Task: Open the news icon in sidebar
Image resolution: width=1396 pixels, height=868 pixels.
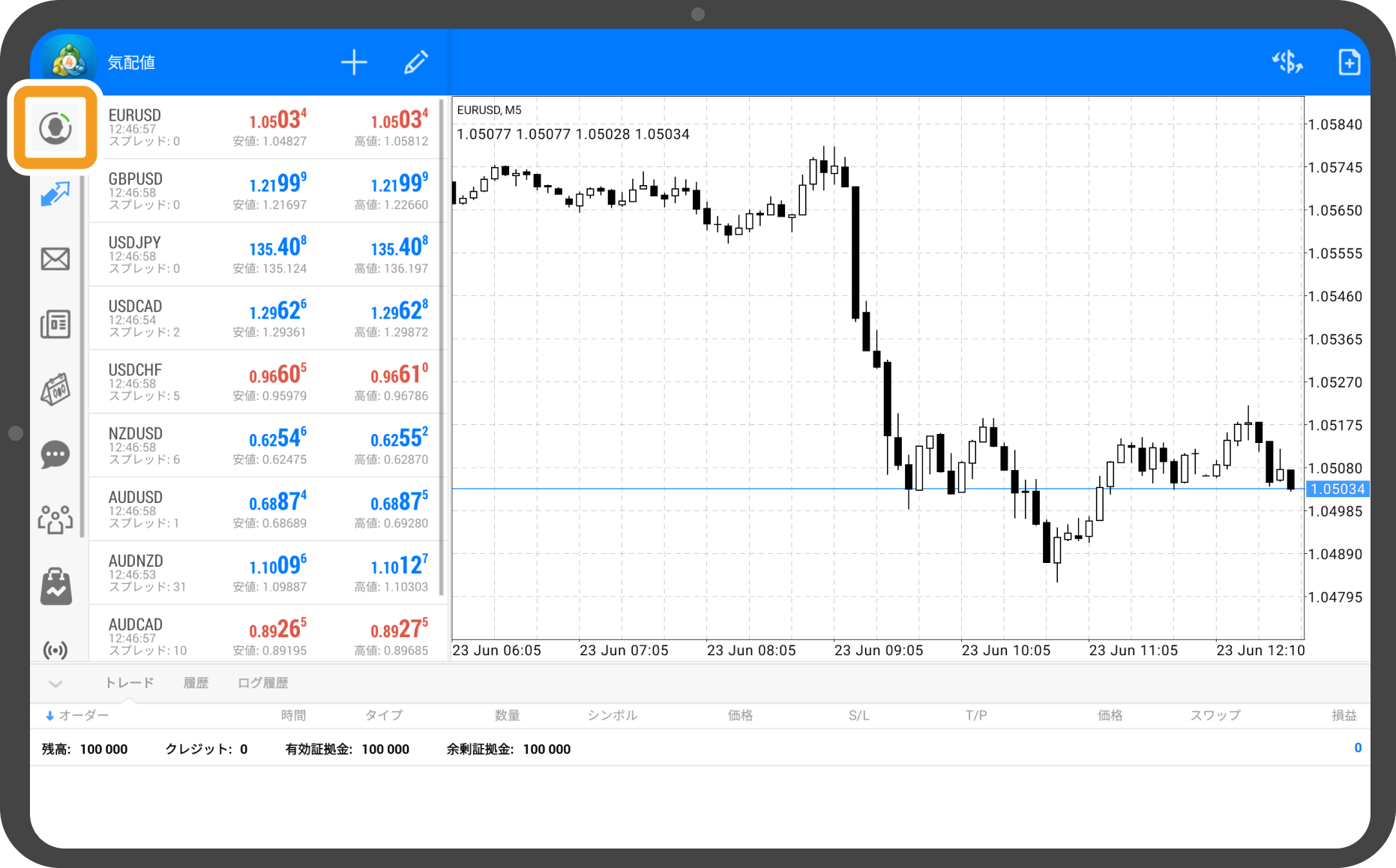Action: point(55,325)
